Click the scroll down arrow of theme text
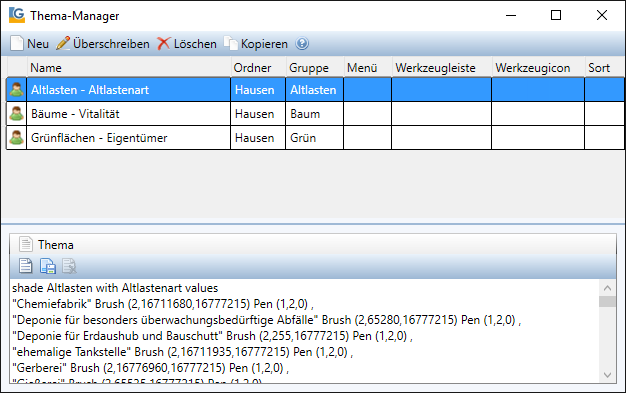 [x=607, y=375]
